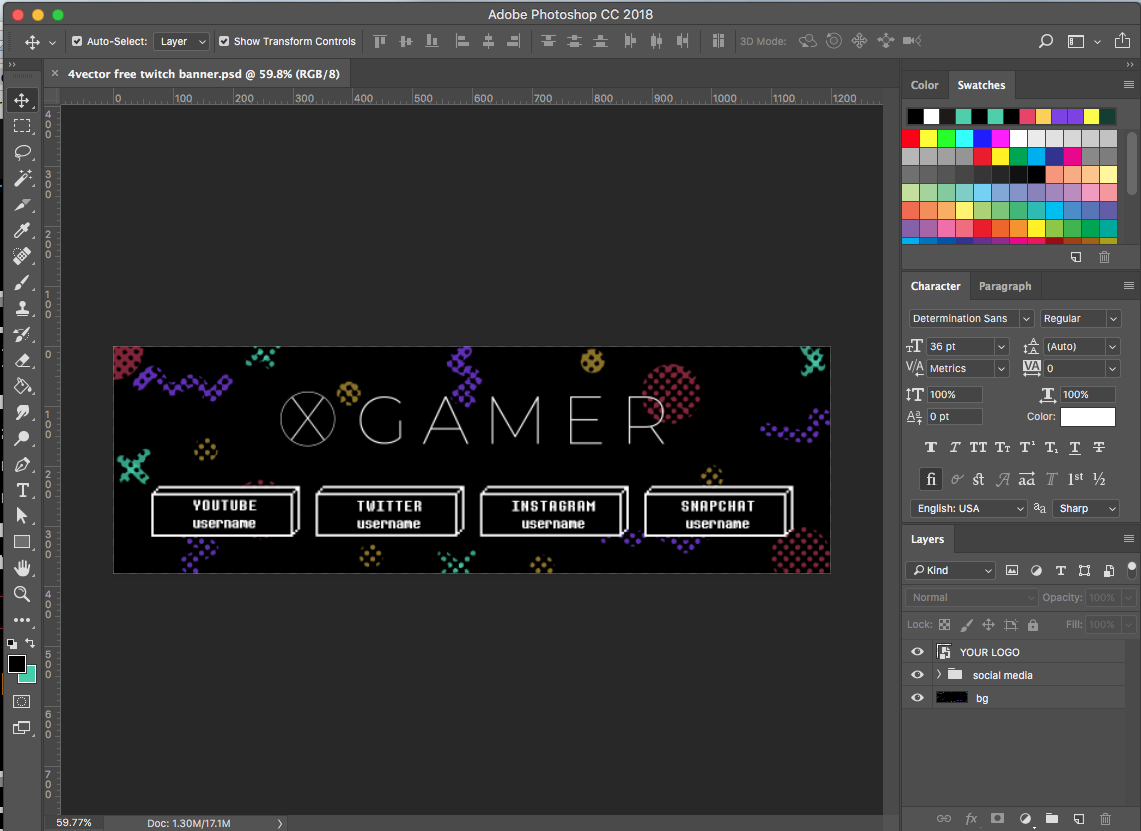This screenshot has height=831, width=1141.
Task: Click the font size 36 pt field
Action: click(x=958, y=346)
